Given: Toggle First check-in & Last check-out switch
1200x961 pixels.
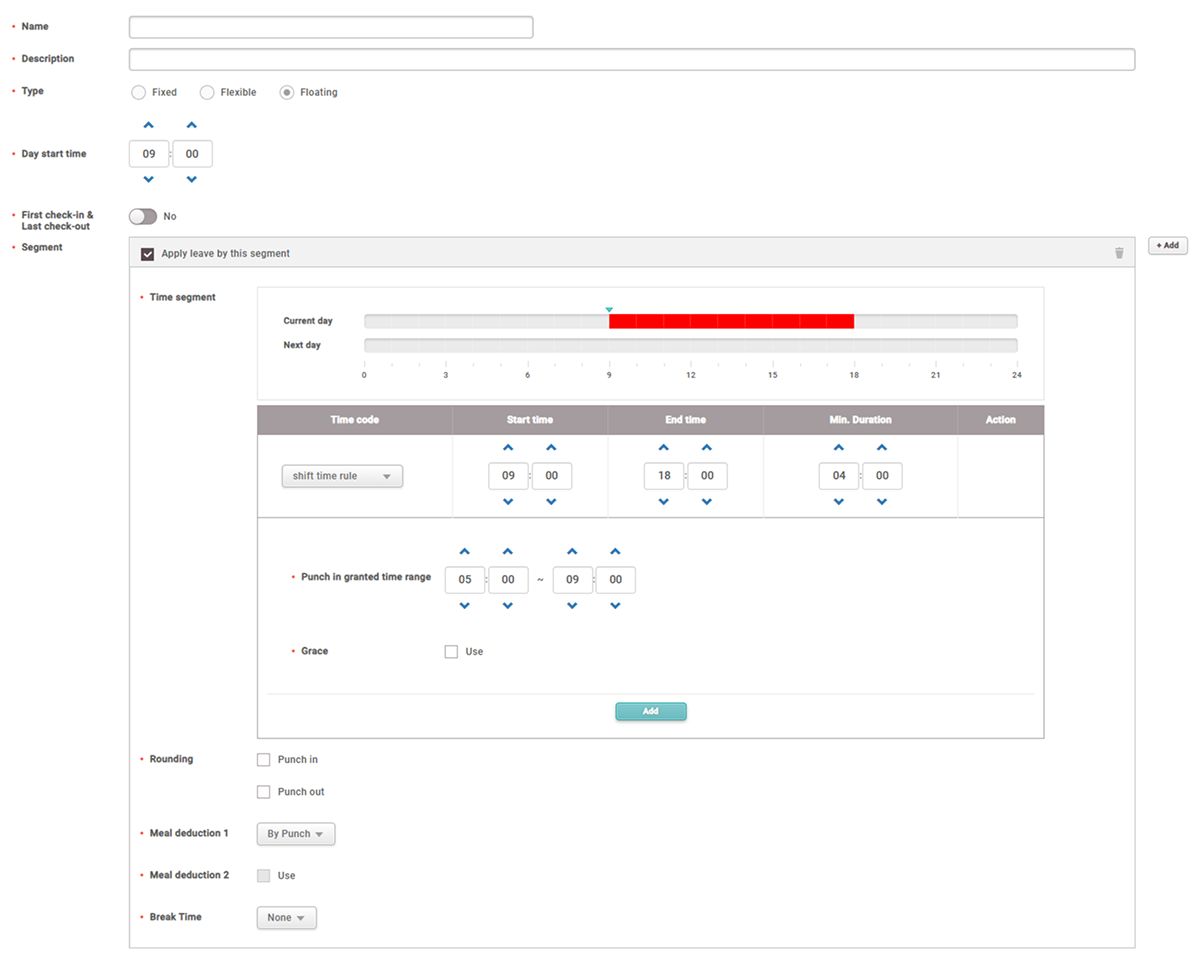Looking at the screenshot, I should 143,216.
